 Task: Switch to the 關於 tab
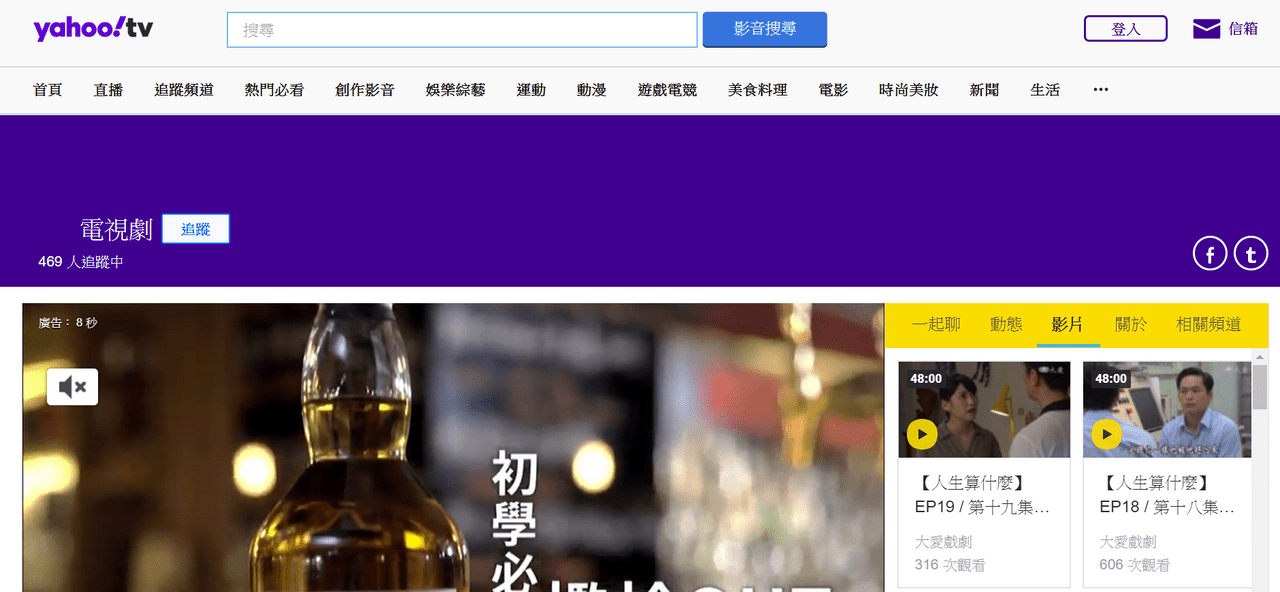click(x=1131, y=325)
